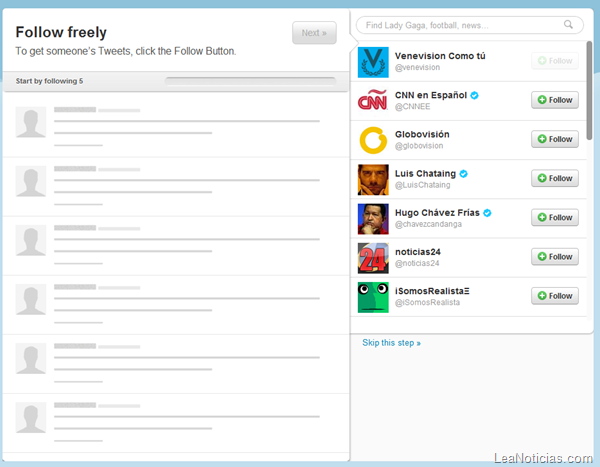Click the Skip this step link
600x467 pixels.
point(391,343)
